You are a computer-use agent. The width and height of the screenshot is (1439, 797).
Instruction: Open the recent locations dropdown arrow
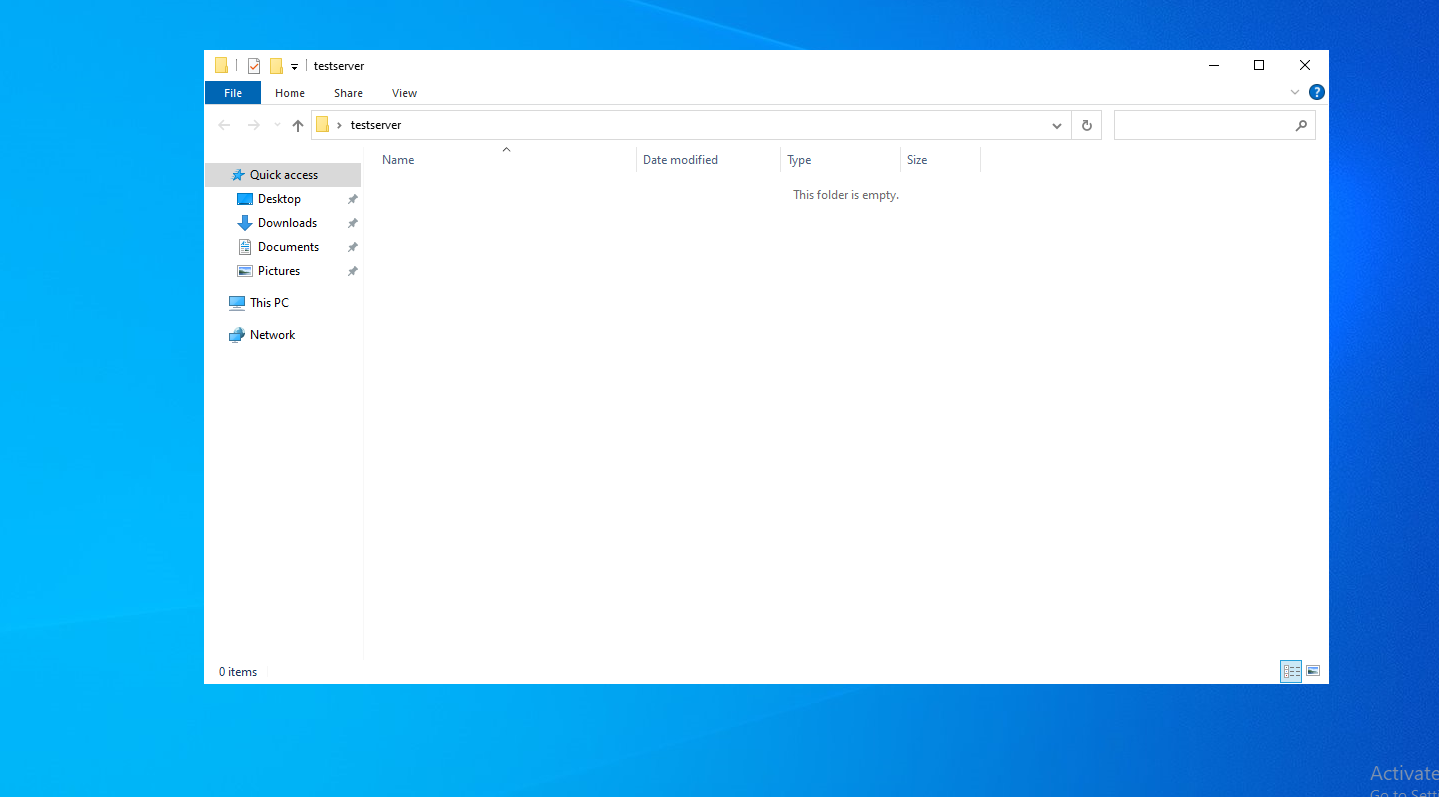[277, 125]
